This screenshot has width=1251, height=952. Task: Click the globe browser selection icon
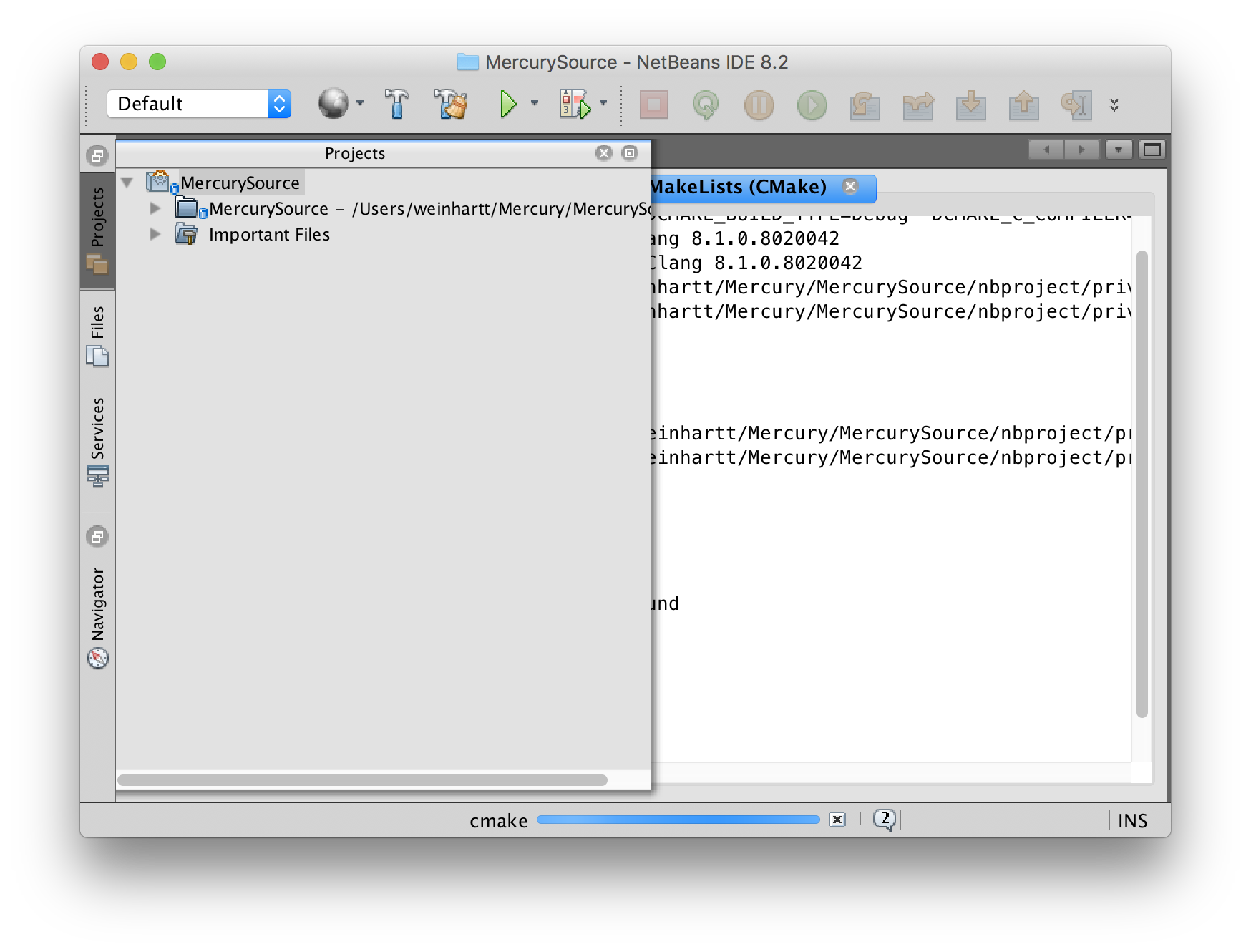coord(333,104)
